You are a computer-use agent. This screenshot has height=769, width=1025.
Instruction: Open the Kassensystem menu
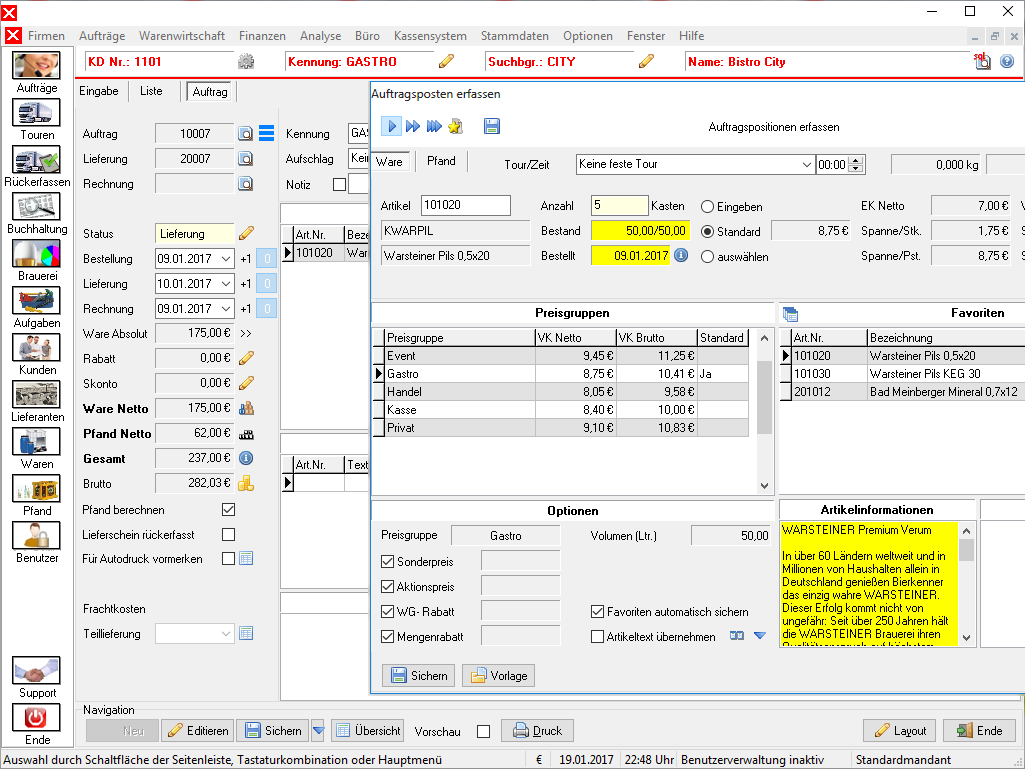click(x=430, y=36)
